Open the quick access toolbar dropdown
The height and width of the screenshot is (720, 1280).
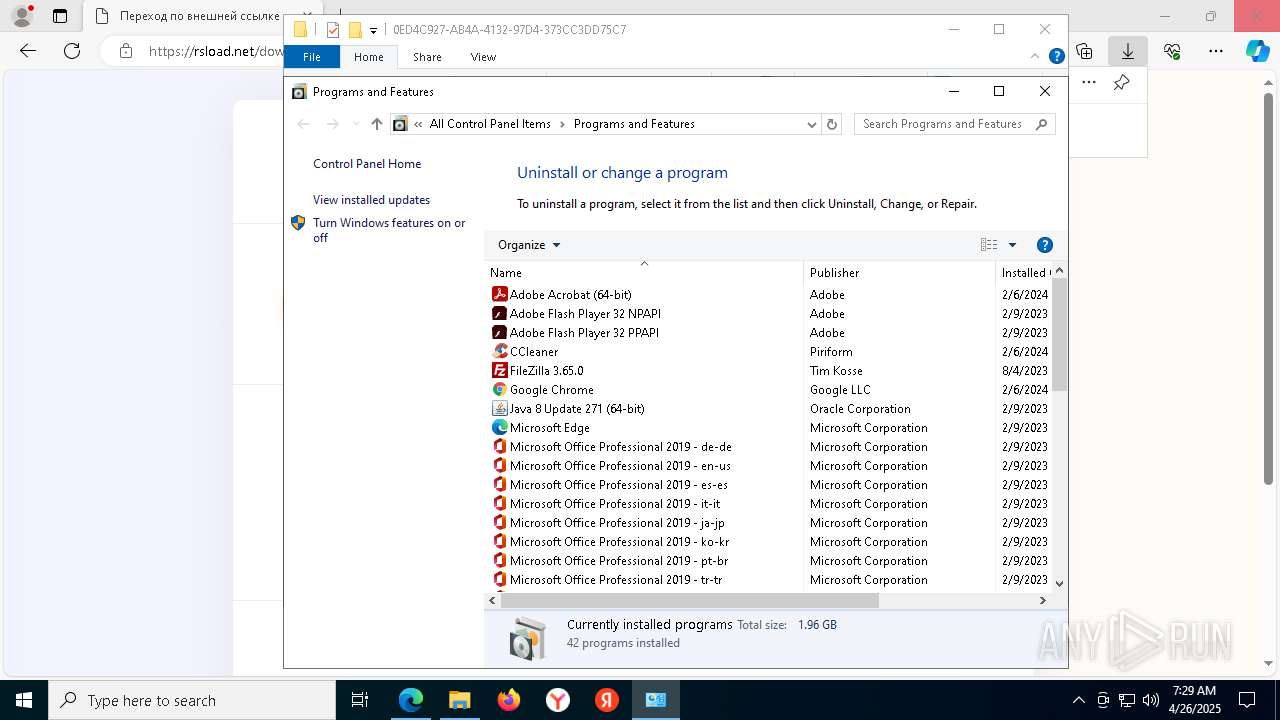click(x=373, y=30)
